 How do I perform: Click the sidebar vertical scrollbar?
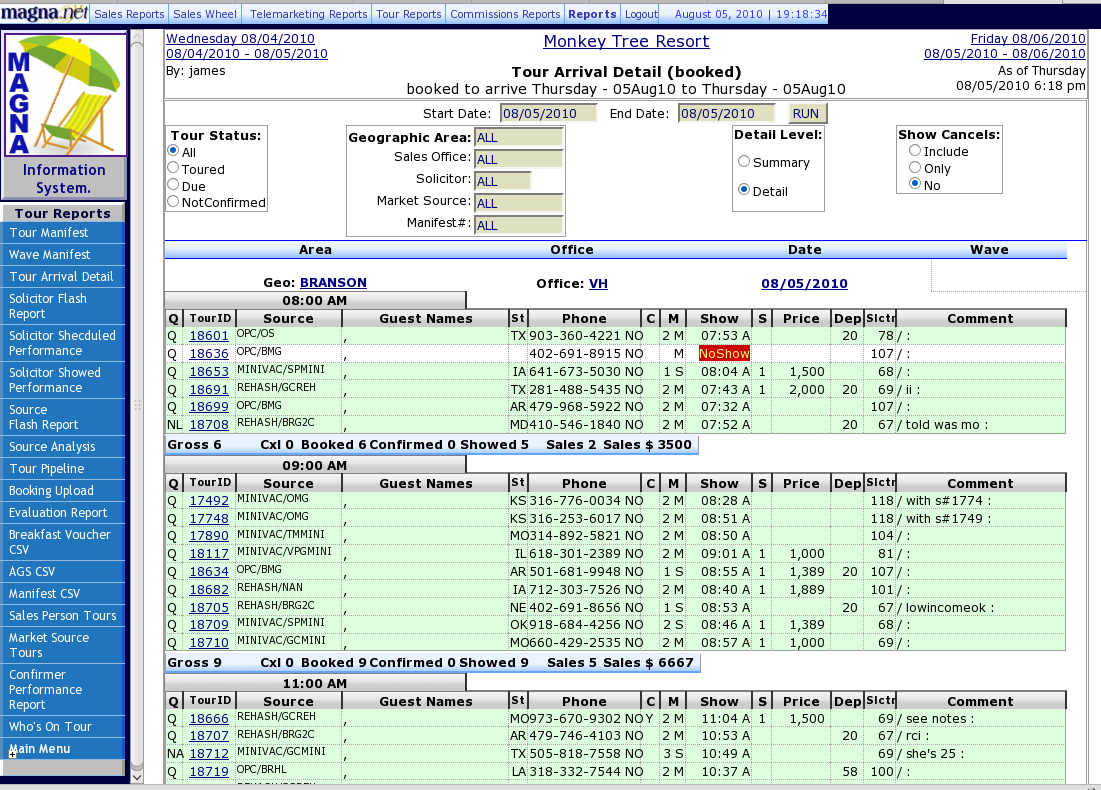(x=137, y=404)
